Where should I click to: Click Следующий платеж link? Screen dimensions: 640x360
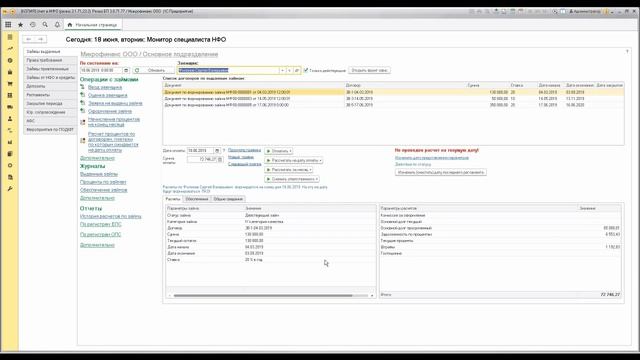(244, 164)
